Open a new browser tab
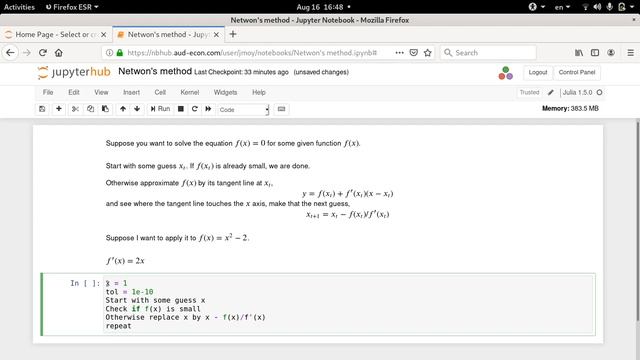 click(x=233, y=34)
